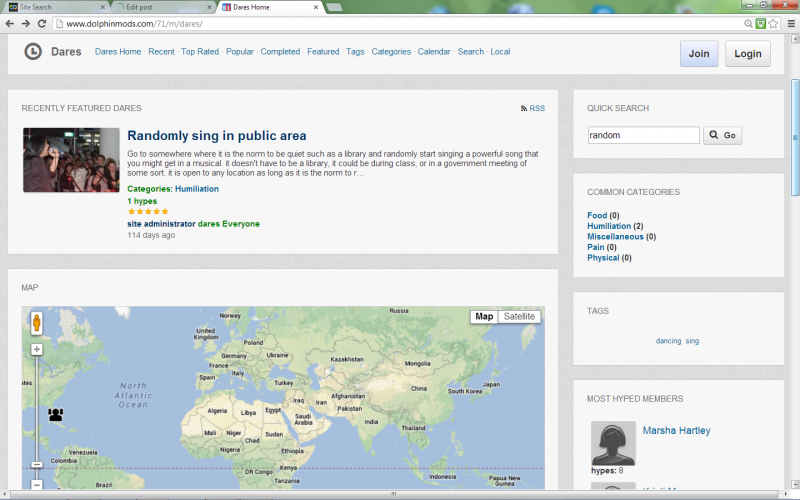Open the Chrome menu icon
This screenshot has width=800, height=500.
click(791, 23)
